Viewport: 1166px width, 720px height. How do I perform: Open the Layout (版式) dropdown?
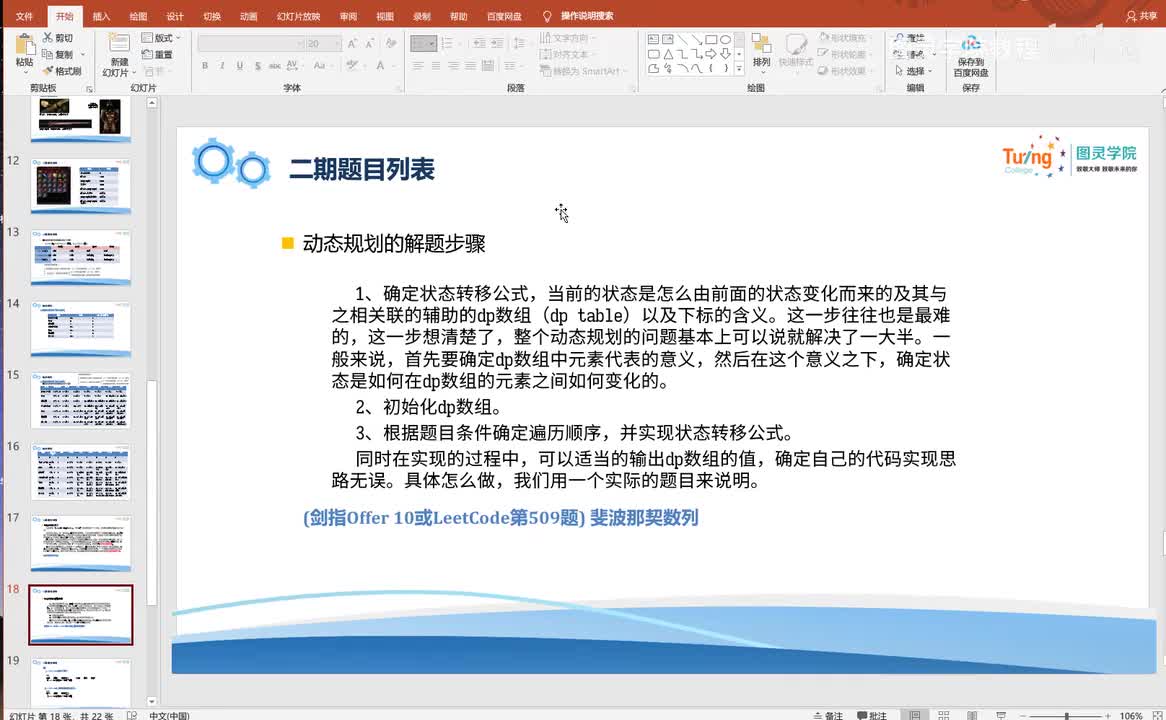[161, 37]
